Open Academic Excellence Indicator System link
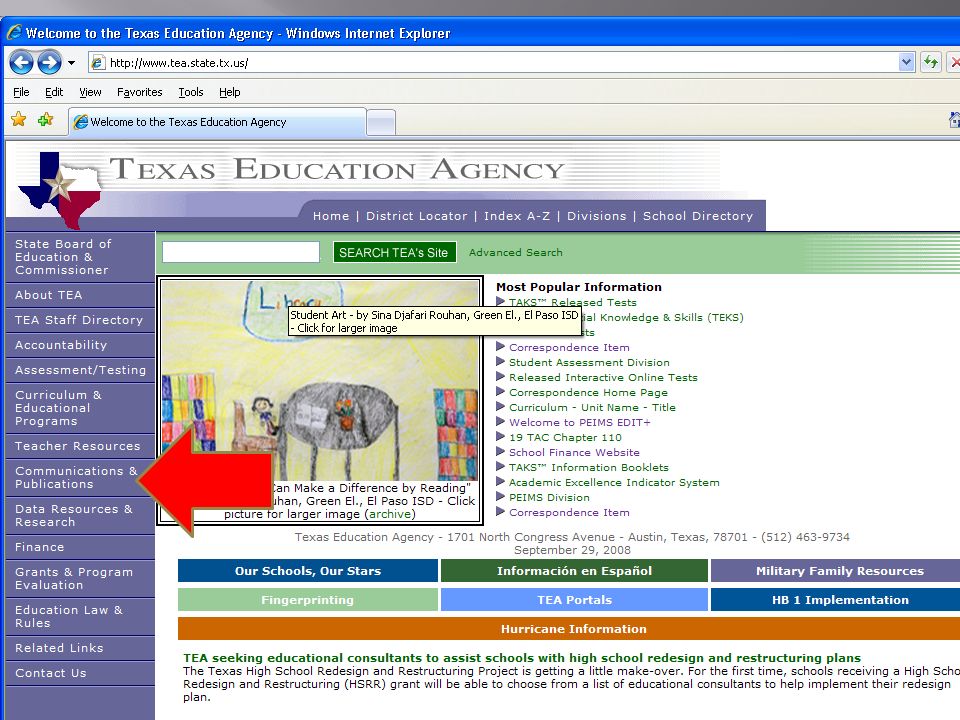The height and width of the screenshot is (720, 960). (x=614, y=482)
